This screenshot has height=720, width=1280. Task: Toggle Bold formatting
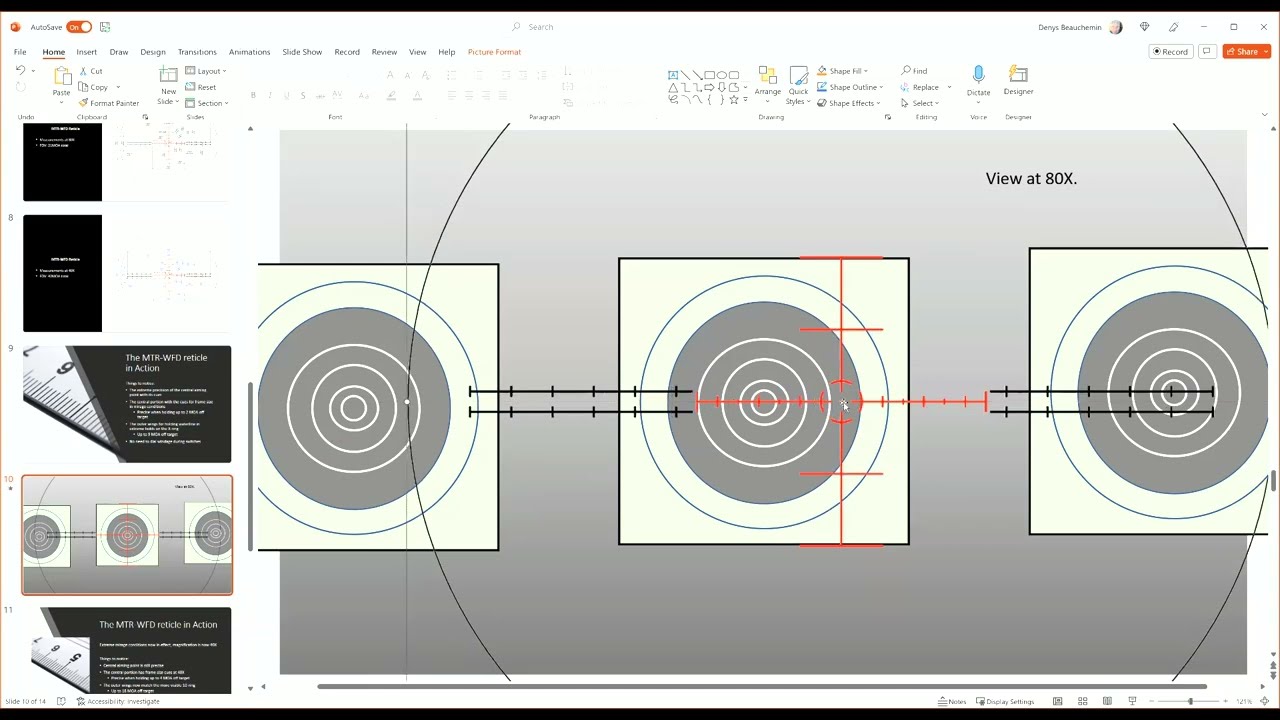tap(253, 96)
